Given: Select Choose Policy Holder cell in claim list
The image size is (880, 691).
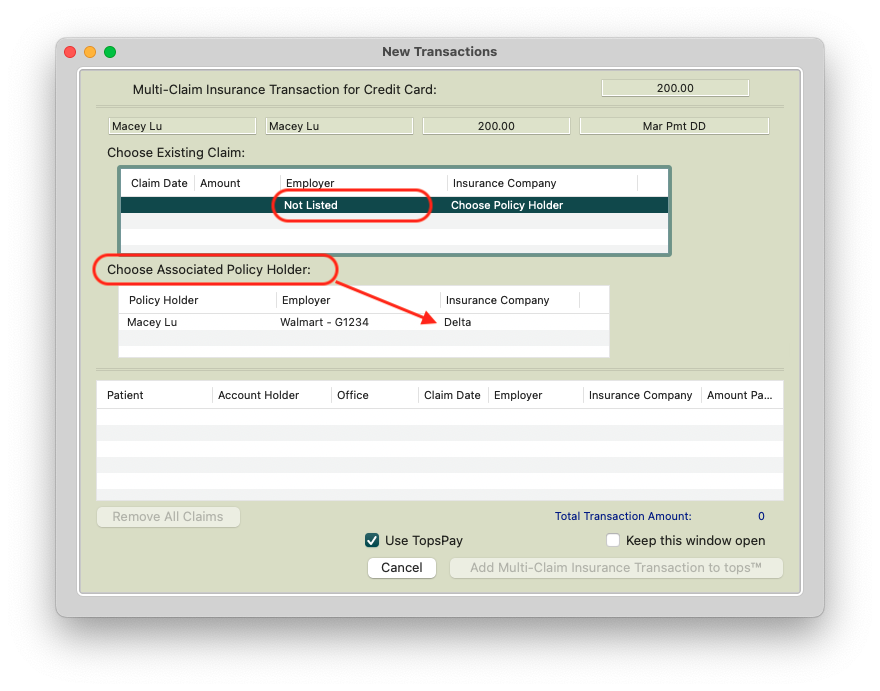Looking at the screenshot, I should (x=507, y=205).
